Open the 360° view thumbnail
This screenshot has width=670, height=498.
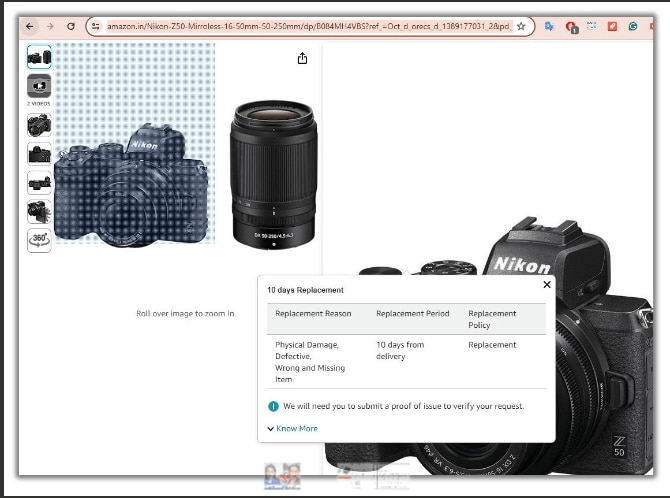click(x=39, y=240)
